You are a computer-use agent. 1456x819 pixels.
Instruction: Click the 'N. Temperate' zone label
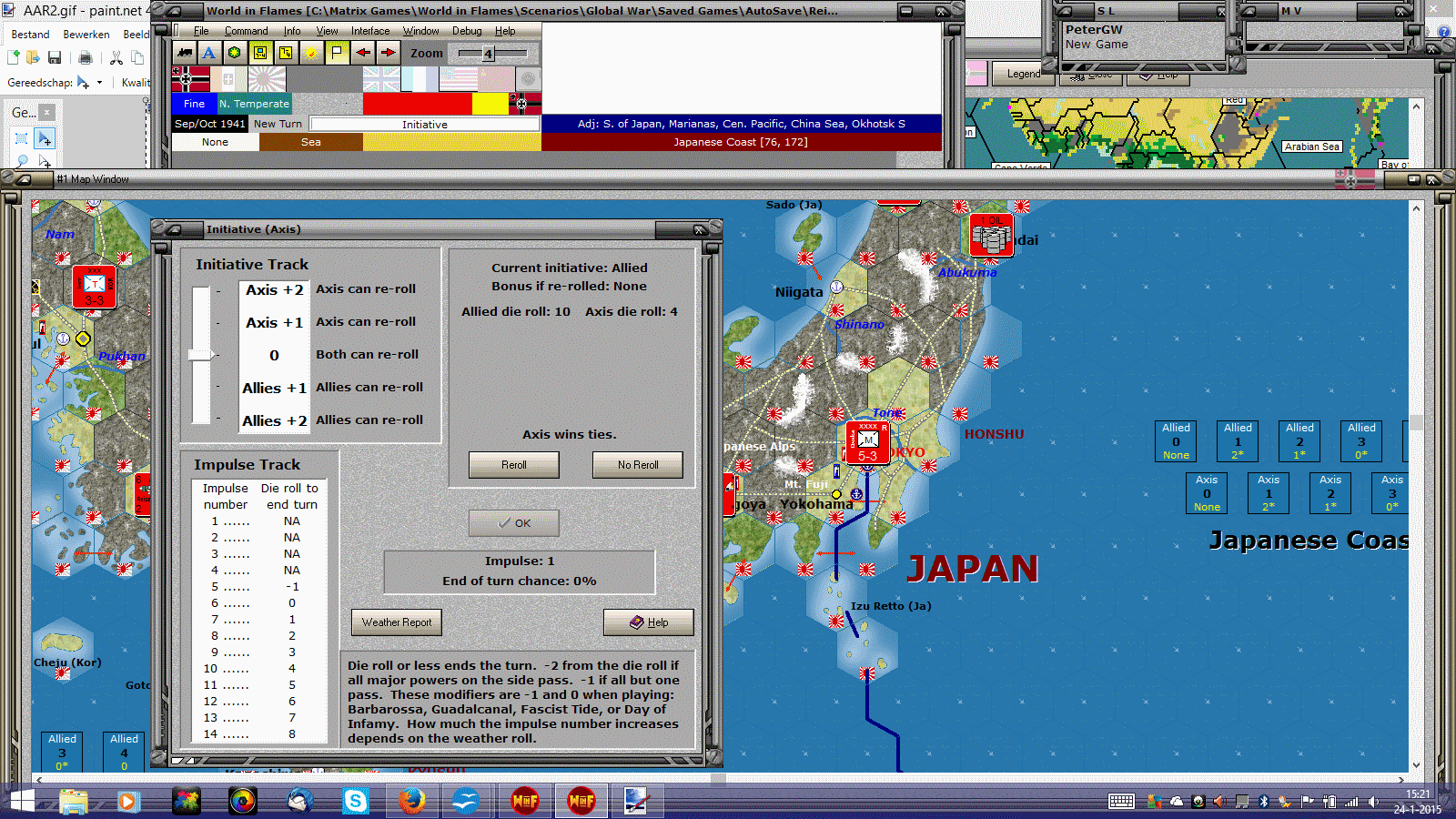pos(255,104)
